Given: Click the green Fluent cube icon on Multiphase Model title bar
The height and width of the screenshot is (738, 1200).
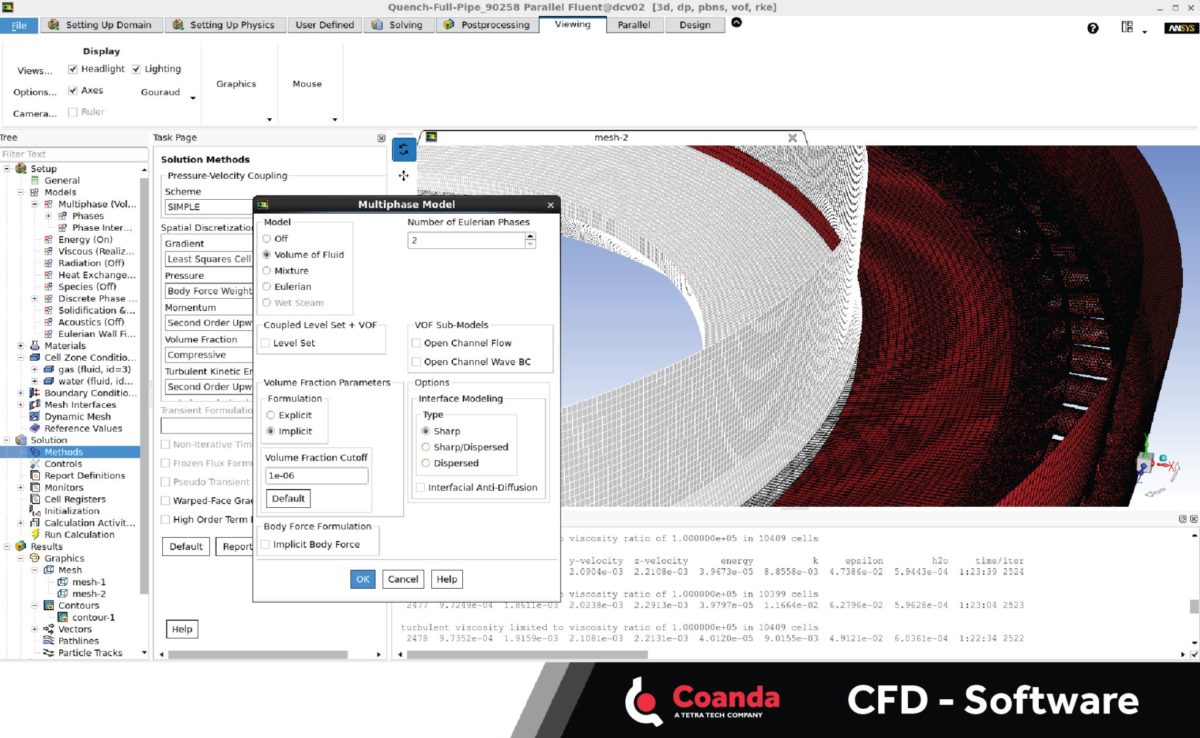Looking at the screenshot, I should [263, 204].
